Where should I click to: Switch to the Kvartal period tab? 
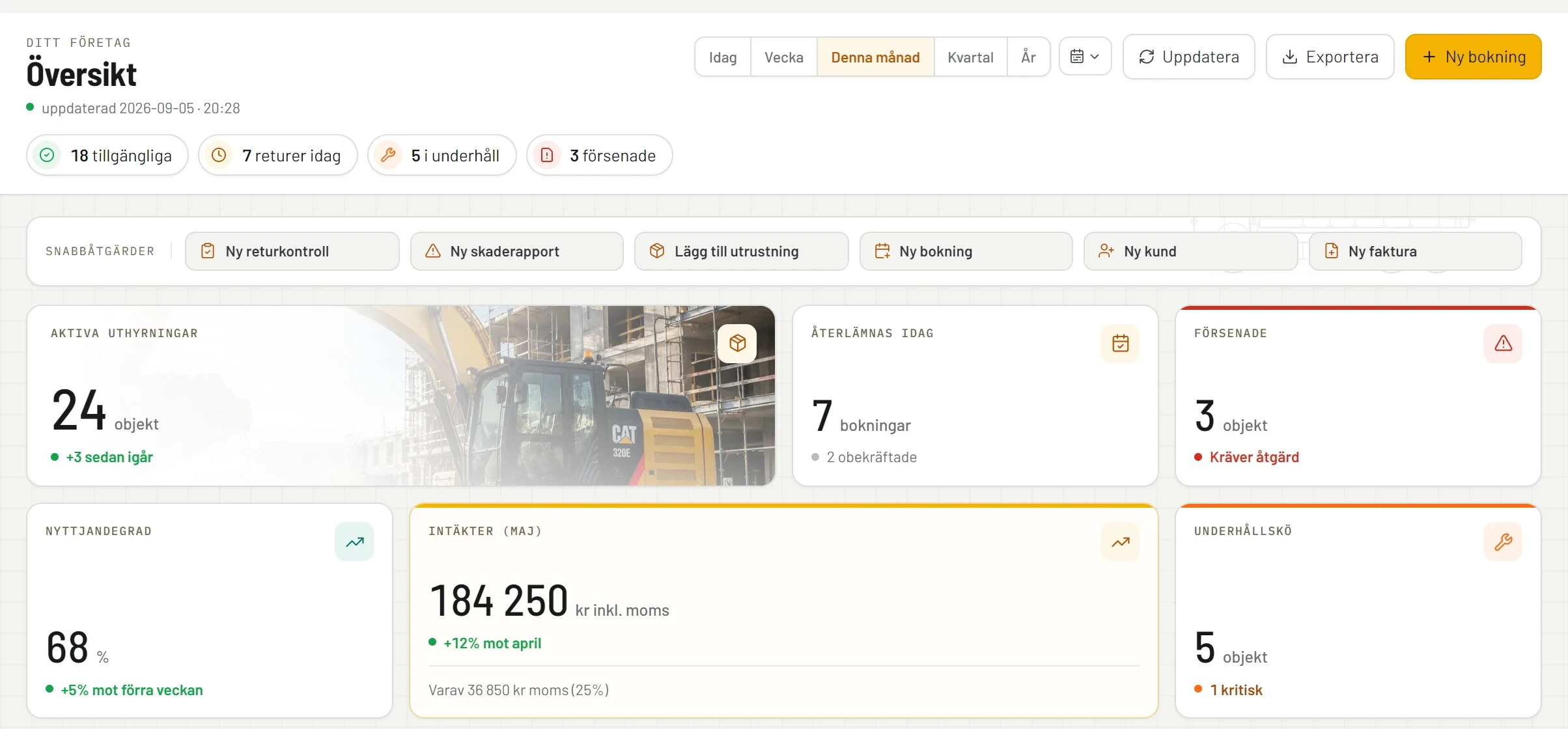pyautogui.click(x=970, y=57)
